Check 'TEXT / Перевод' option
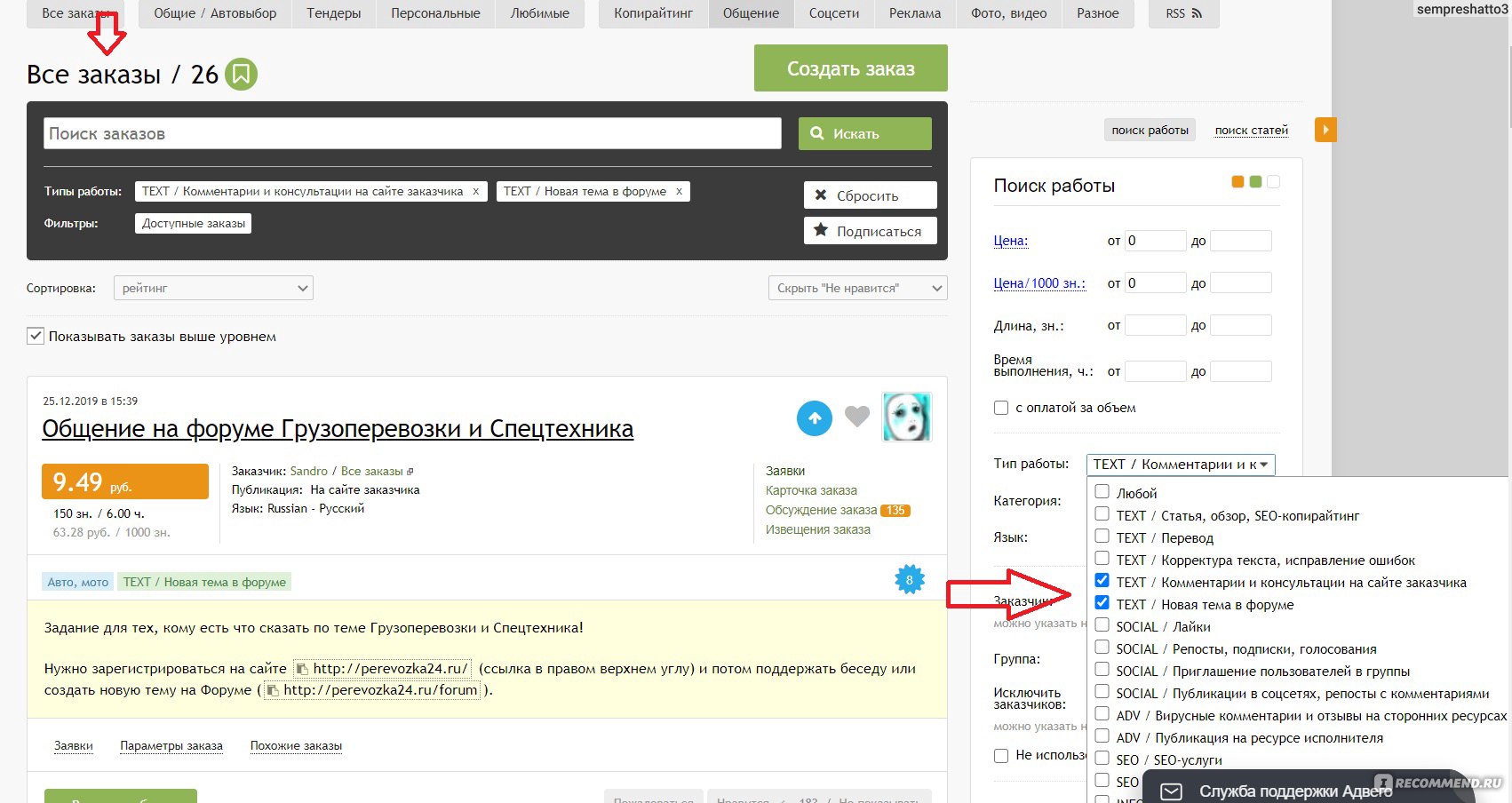 1102,536
